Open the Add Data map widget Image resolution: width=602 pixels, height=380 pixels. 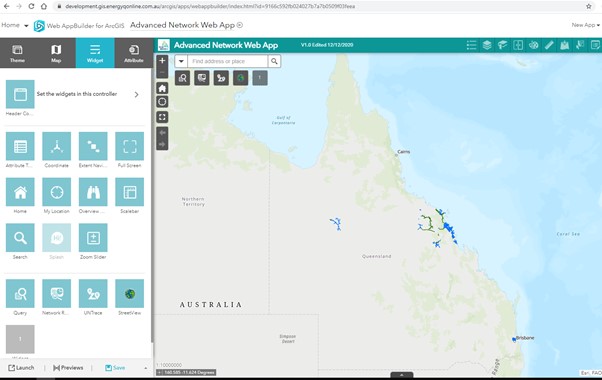tap(564, 45)
